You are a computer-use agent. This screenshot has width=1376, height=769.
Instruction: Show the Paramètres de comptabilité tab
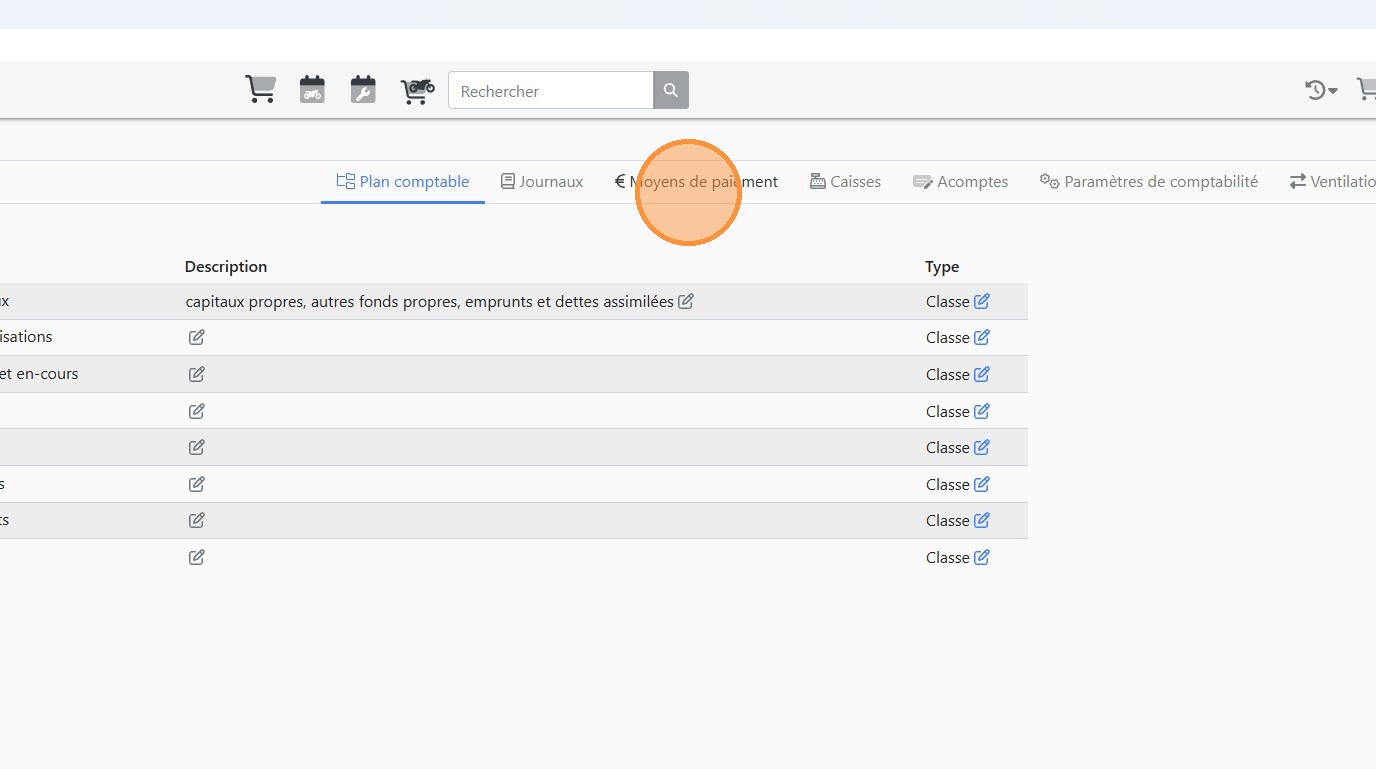click(1149, 182)
